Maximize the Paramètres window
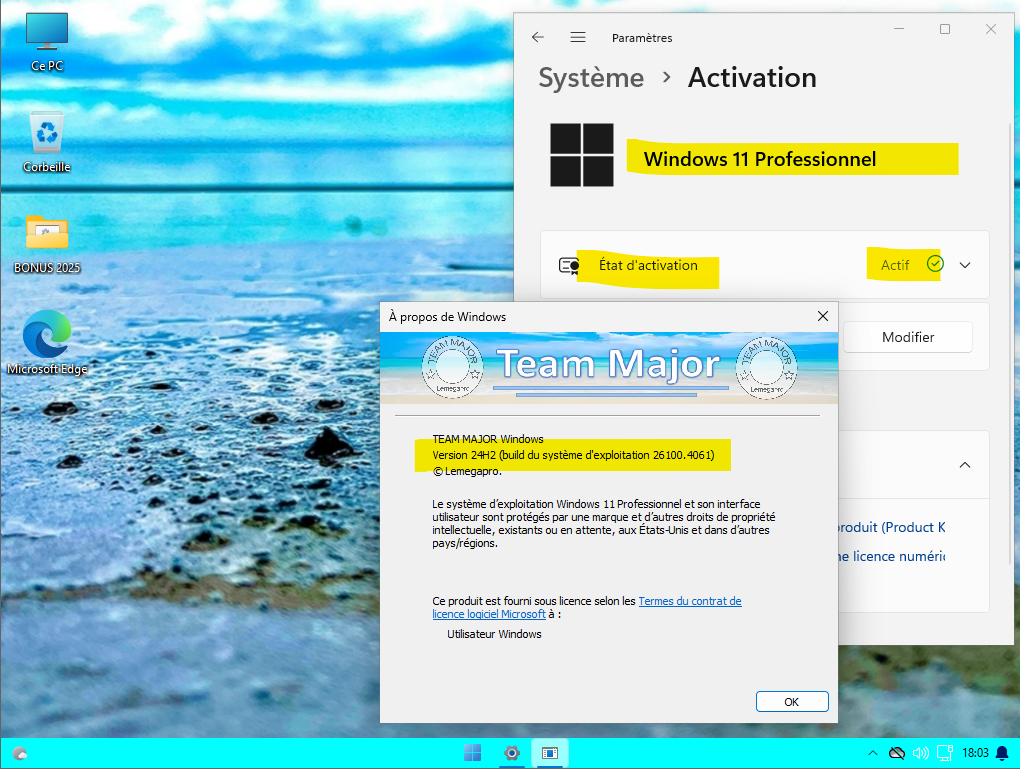The width and height of the screenshot is (1020, 769). tap(945, 29)
